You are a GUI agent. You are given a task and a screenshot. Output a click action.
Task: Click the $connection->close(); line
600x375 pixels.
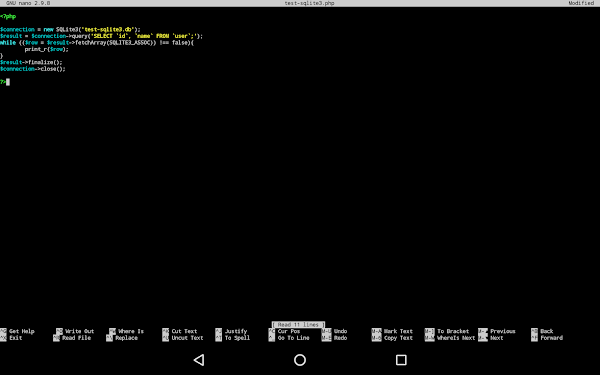tap(33, 69)
